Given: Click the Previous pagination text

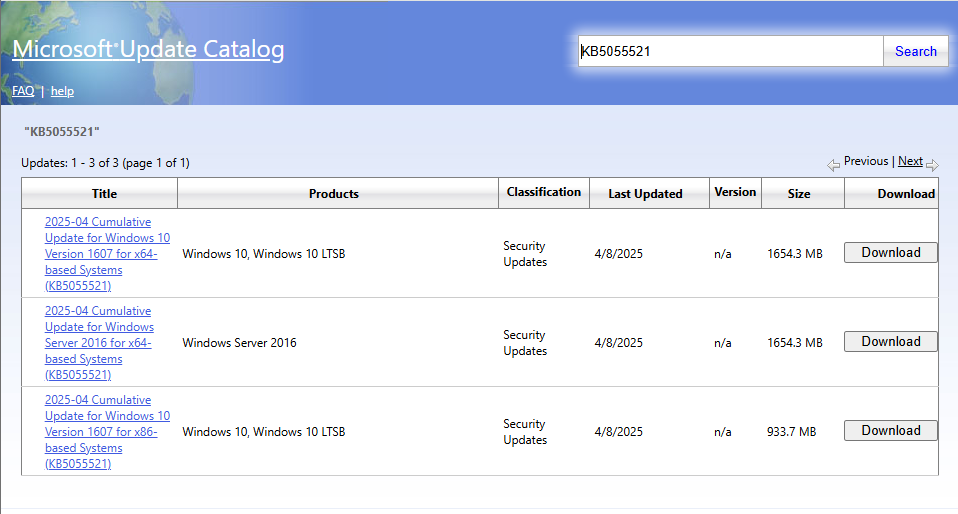Looking at the screenshot, I should click(x=866, y=161).
